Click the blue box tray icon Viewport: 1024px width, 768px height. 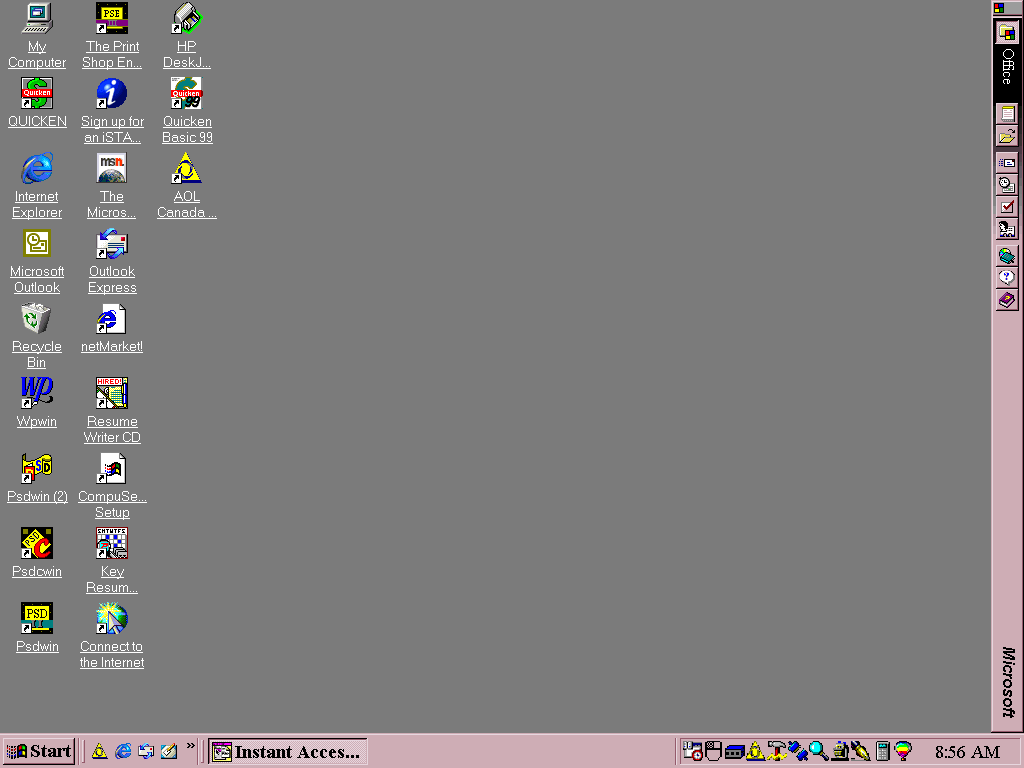(734, 752)
